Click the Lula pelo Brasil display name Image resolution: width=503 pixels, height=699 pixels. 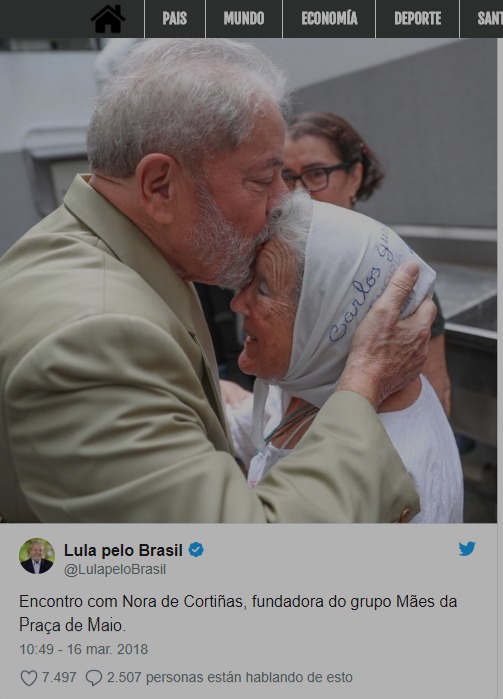pos(124,550)
